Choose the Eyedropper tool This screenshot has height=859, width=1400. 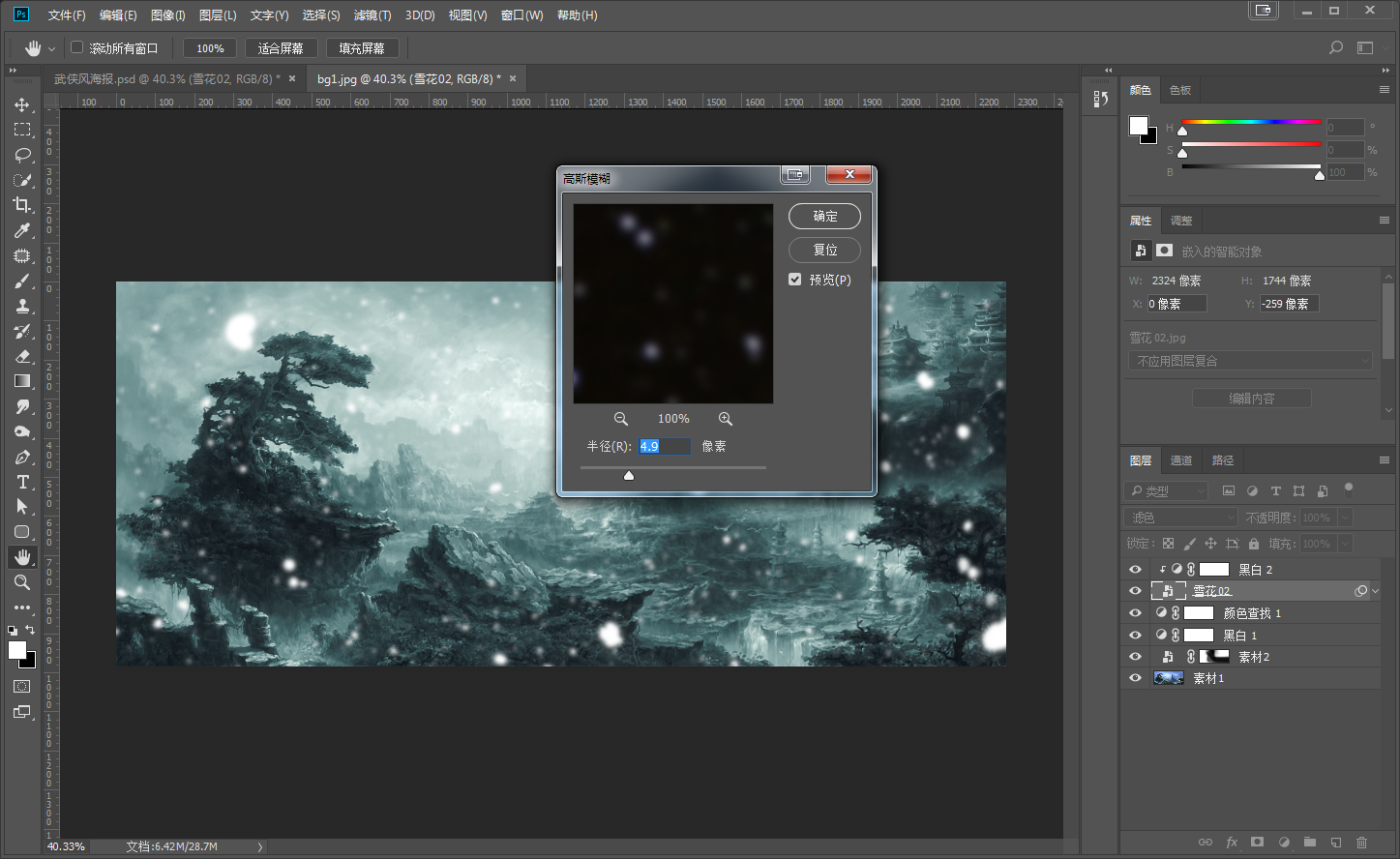(x=22, y=230)
